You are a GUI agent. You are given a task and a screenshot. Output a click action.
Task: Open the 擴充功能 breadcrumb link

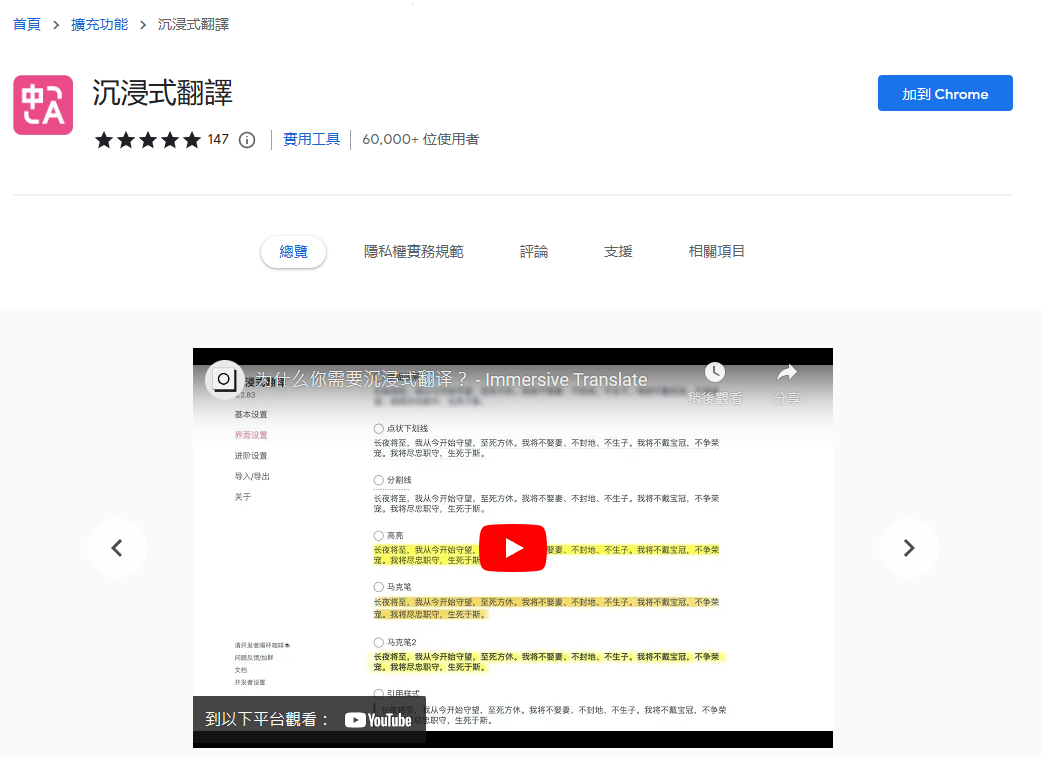click(99, 24)
